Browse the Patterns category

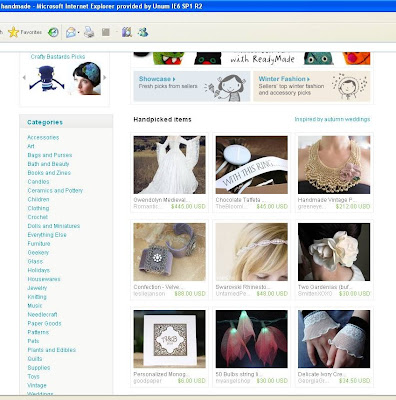coord(38,332)
